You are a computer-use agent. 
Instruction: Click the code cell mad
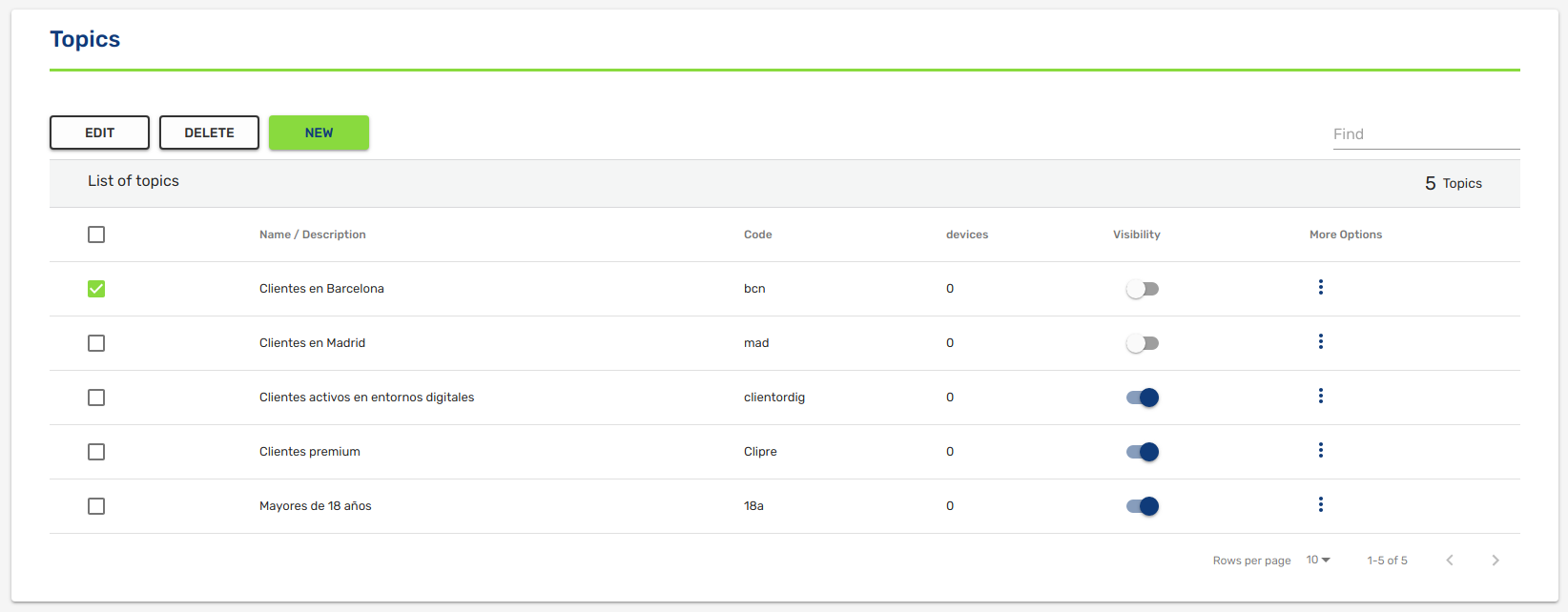[x=756, y=343]
